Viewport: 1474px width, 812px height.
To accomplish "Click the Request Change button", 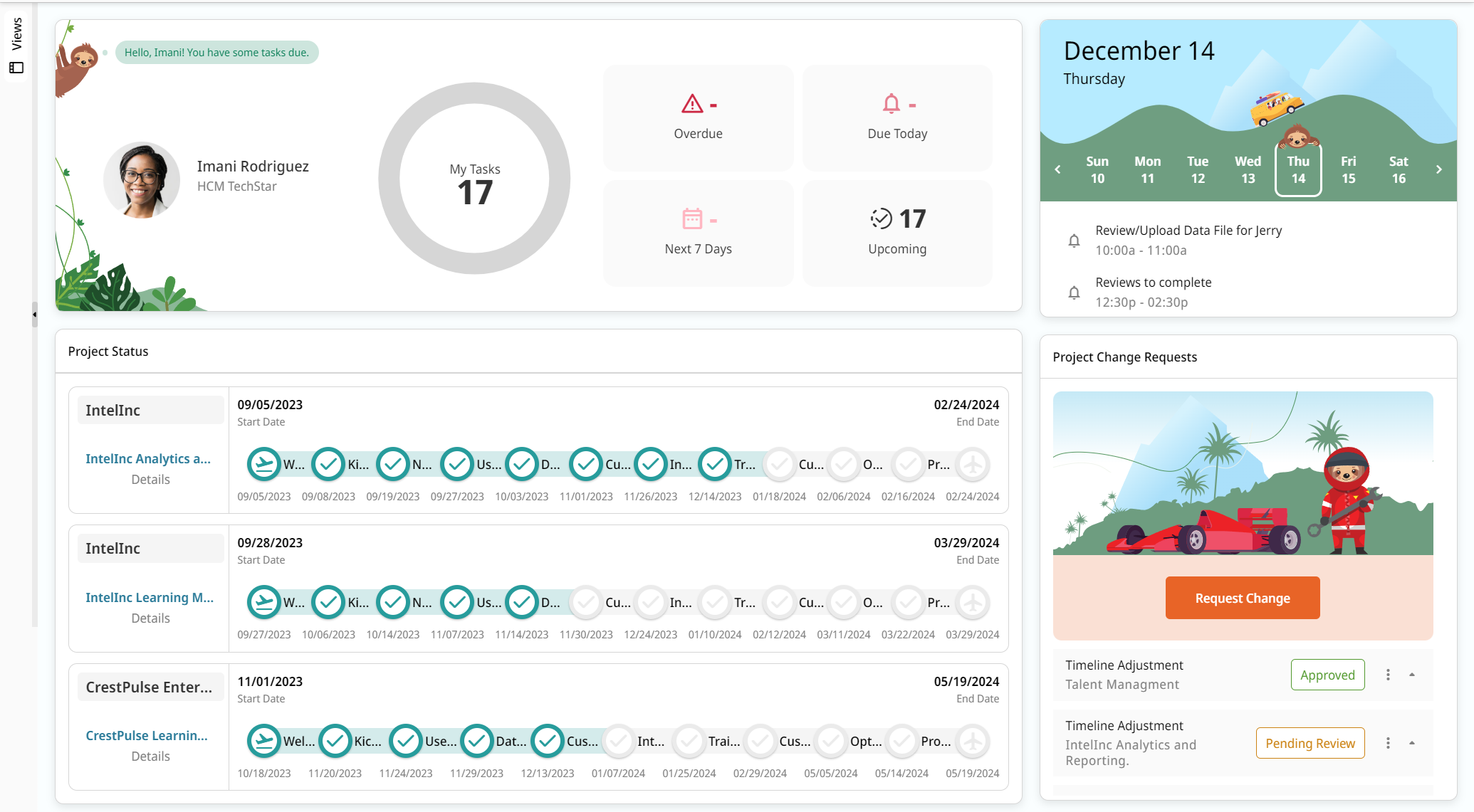I will (x=1242, y=598).
